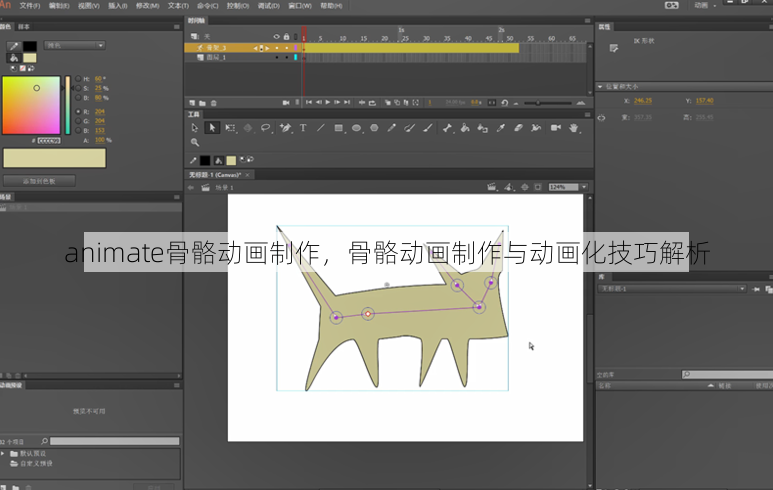Screen dimensions: 773x490
Task: Select the H hue radio button
Action: (78, 79)
